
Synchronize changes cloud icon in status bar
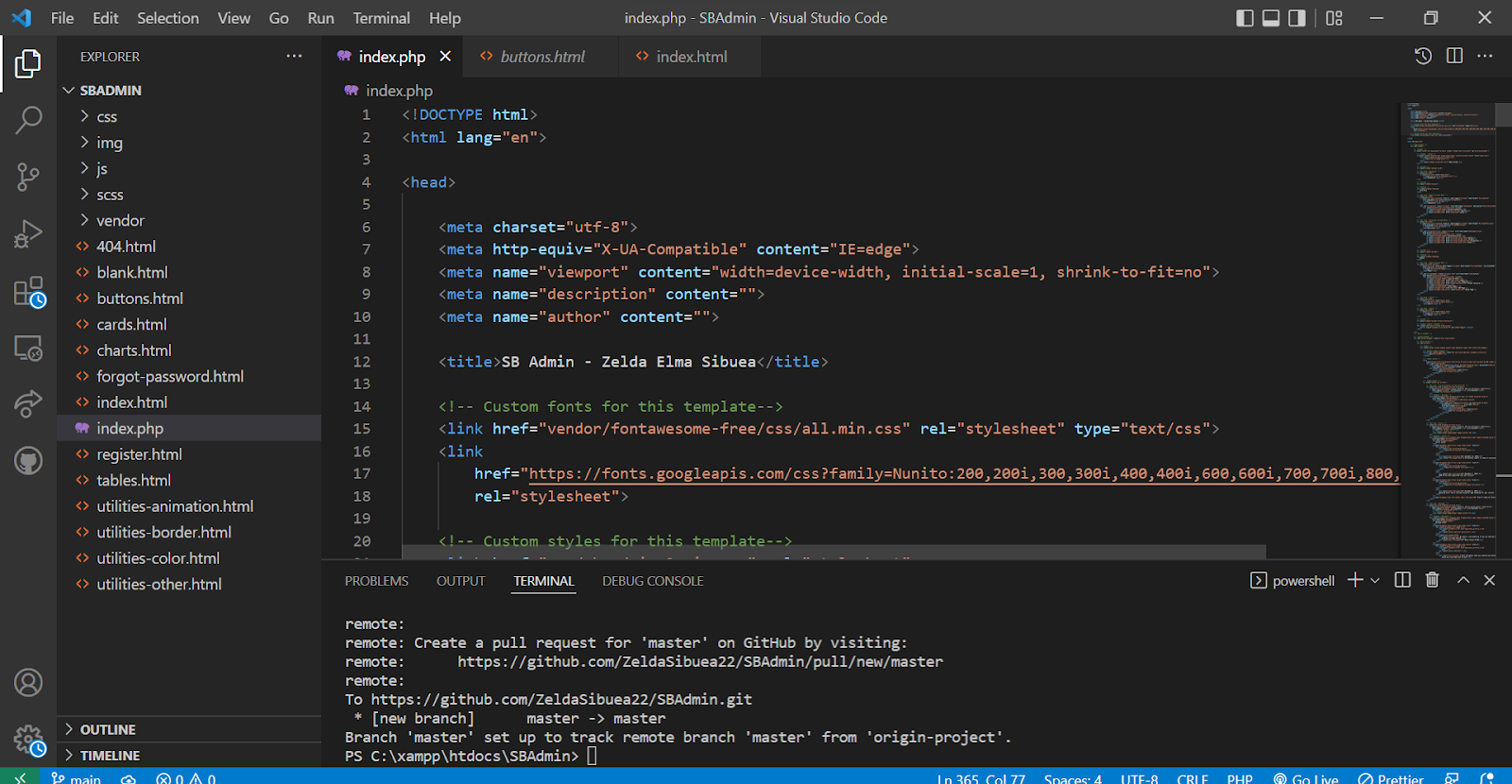(129, 777)
